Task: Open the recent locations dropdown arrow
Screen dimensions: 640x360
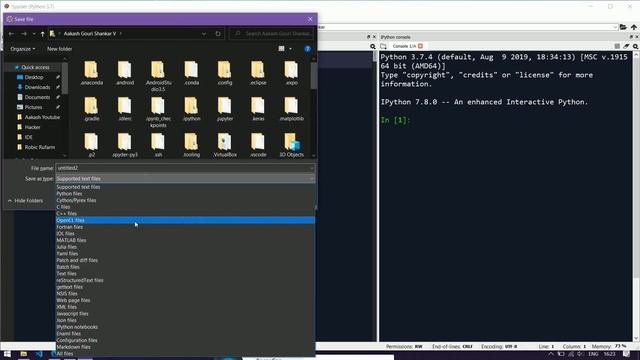Action: 34,34
